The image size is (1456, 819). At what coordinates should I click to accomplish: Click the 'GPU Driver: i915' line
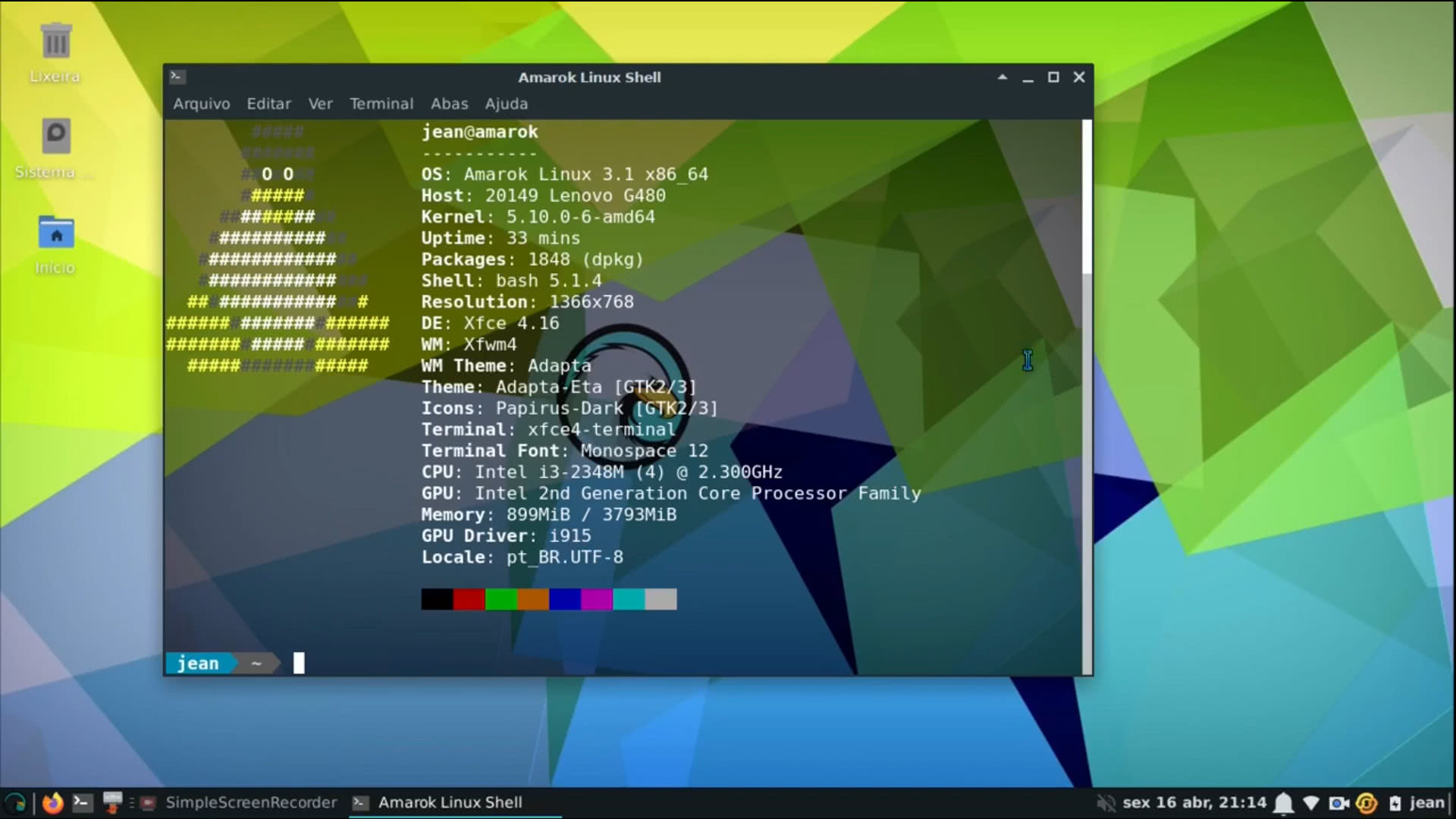(x=507, y=535)
